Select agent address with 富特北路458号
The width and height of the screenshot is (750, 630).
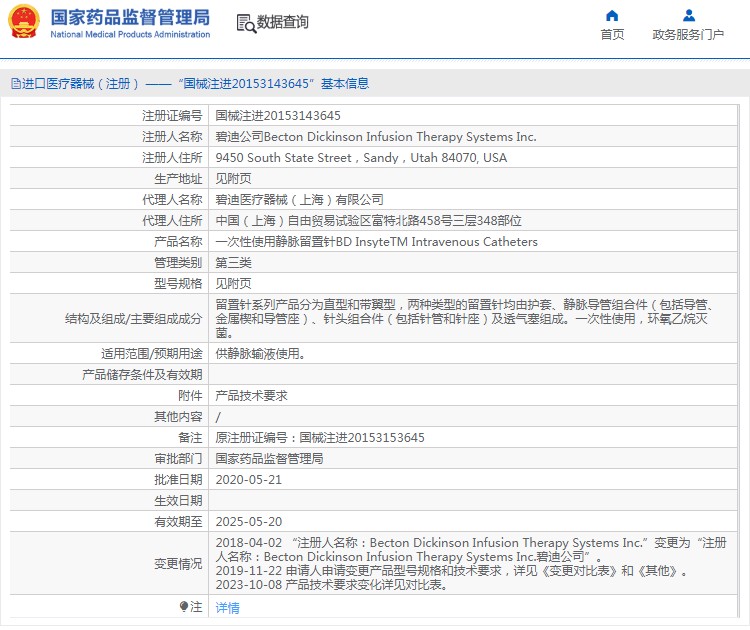(368, 221)
